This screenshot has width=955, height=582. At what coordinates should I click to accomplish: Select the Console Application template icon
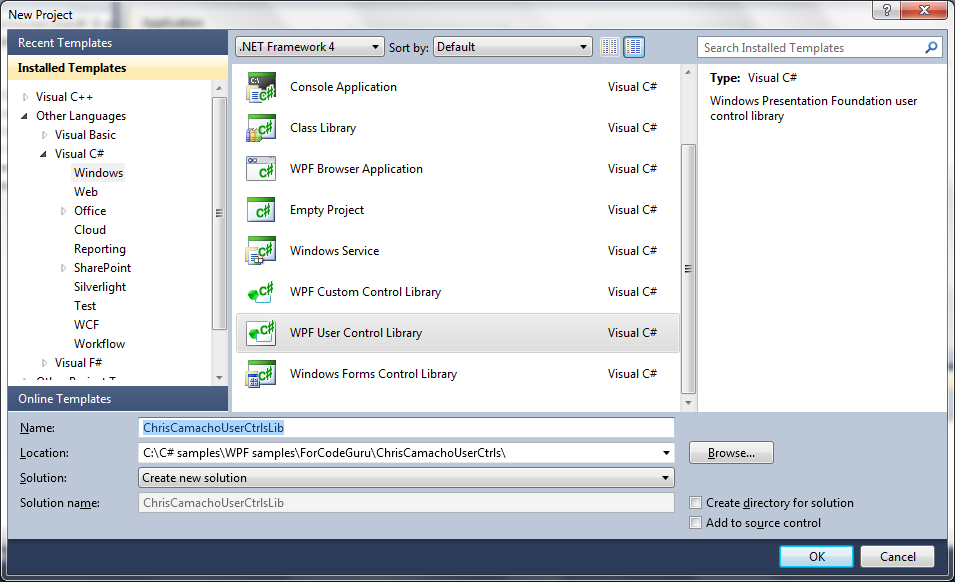coord(261,88)
